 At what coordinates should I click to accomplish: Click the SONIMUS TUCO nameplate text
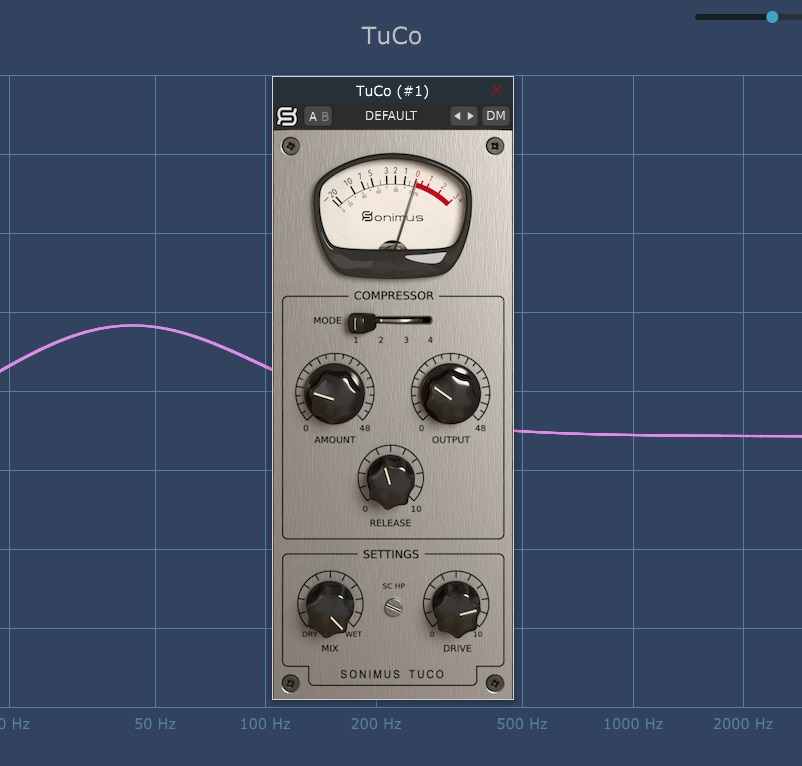(x=392, y=674)
